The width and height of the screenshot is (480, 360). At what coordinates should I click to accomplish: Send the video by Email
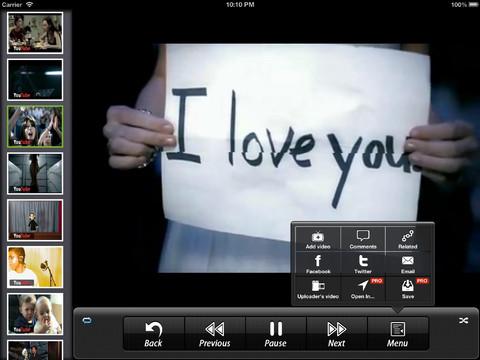click(x=408, y=264)
